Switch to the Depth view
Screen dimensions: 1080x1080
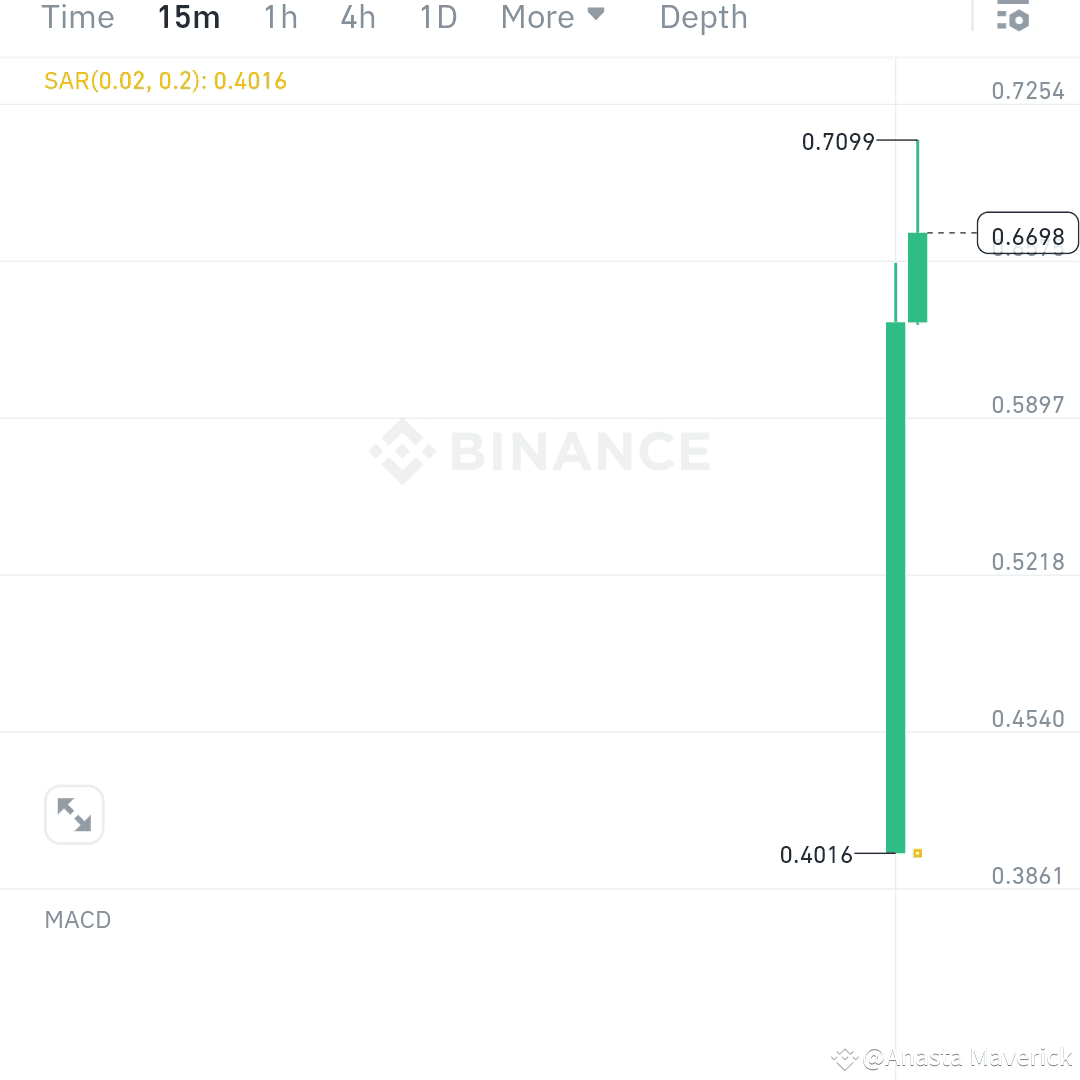point(703,16)
